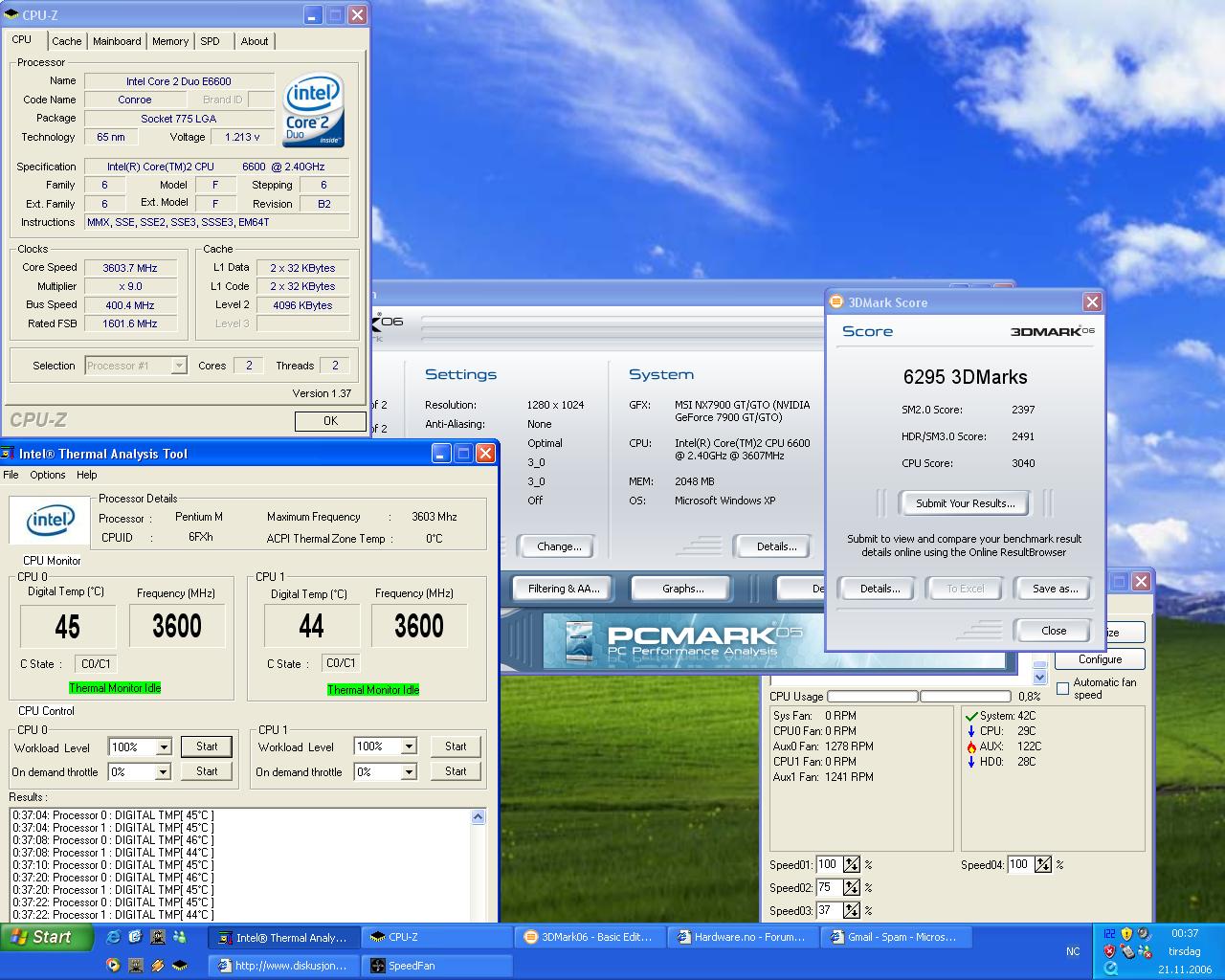Viewport: 1225px width, 980px height.
Task: Open the About tab in CPU-Z
Action: (255, 41)
